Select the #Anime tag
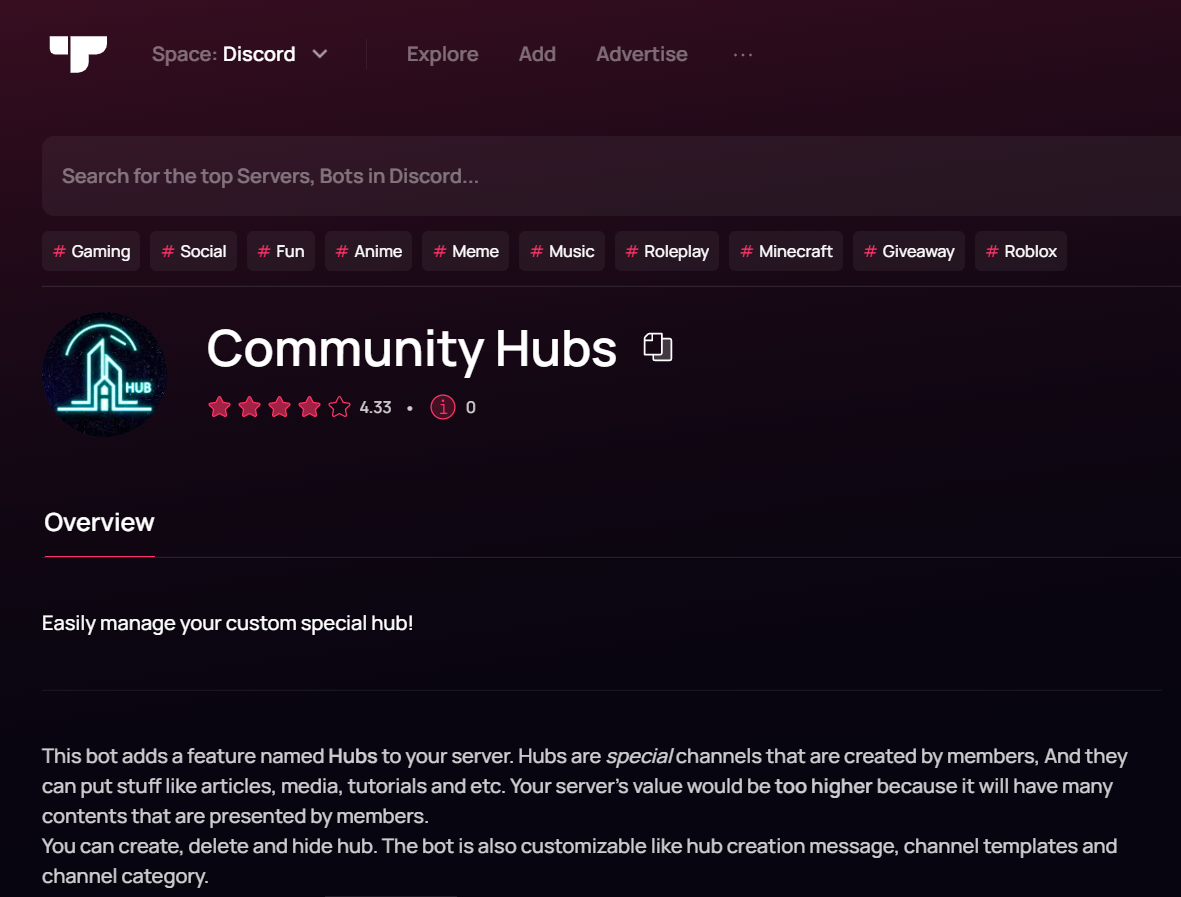Image resolution: width=1181 pixels, height=897 pixels. [368, 251]
